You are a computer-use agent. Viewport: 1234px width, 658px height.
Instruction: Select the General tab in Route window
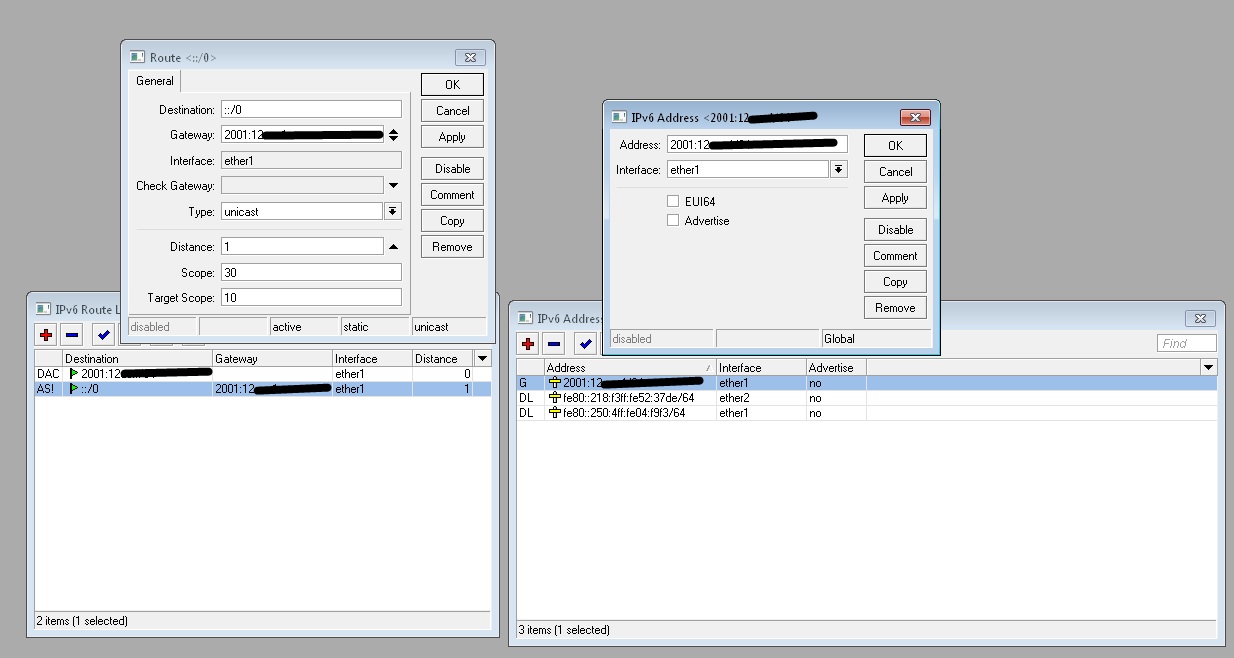155,81
